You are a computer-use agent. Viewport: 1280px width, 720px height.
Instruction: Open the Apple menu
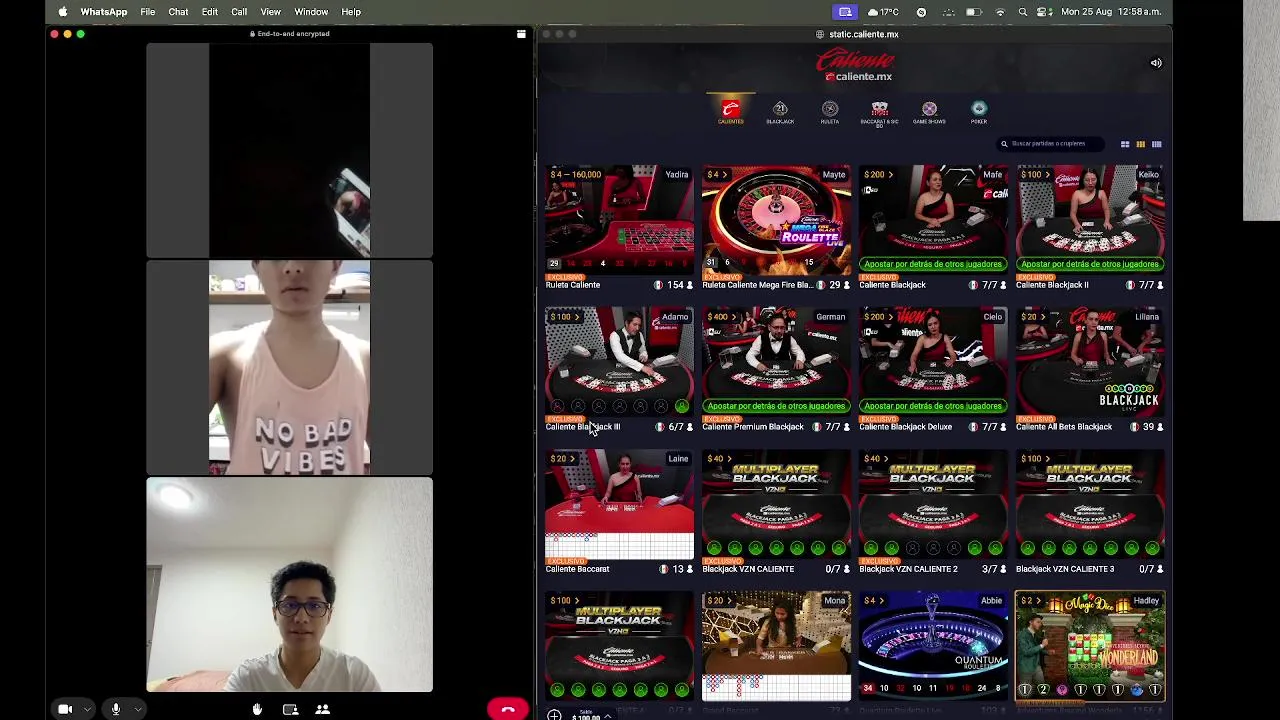point(62,12)
